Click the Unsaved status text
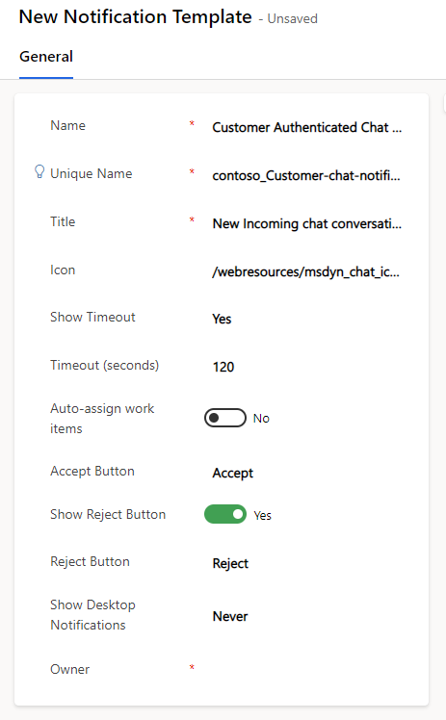Image resolution: width=446 pixels, height=720 pixels. [293, 19]
